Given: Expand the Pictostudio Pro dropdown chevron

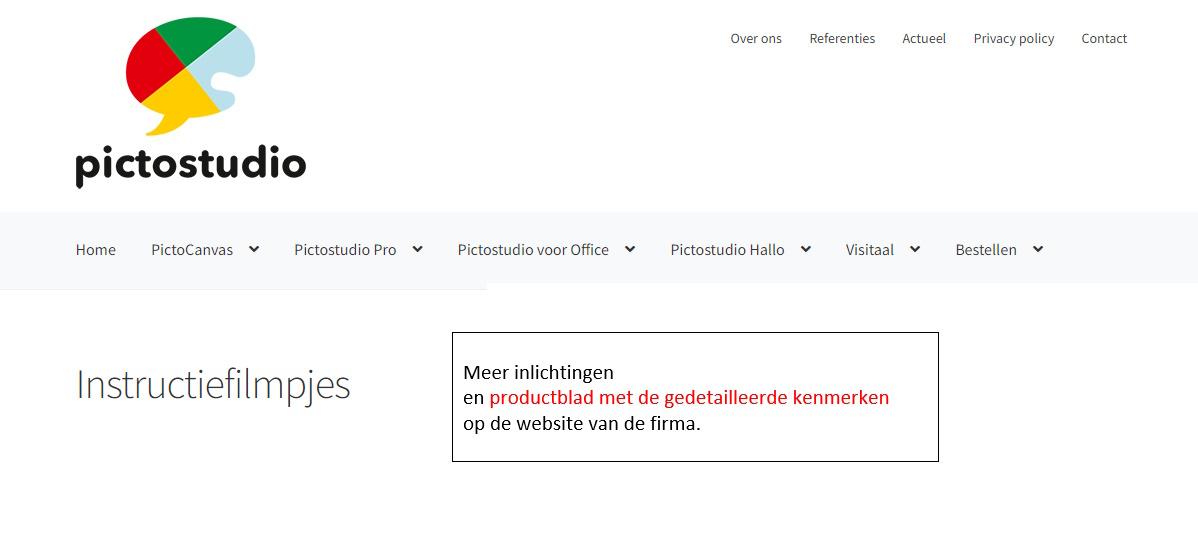Looking at the screenshot, I should [417, 249].
